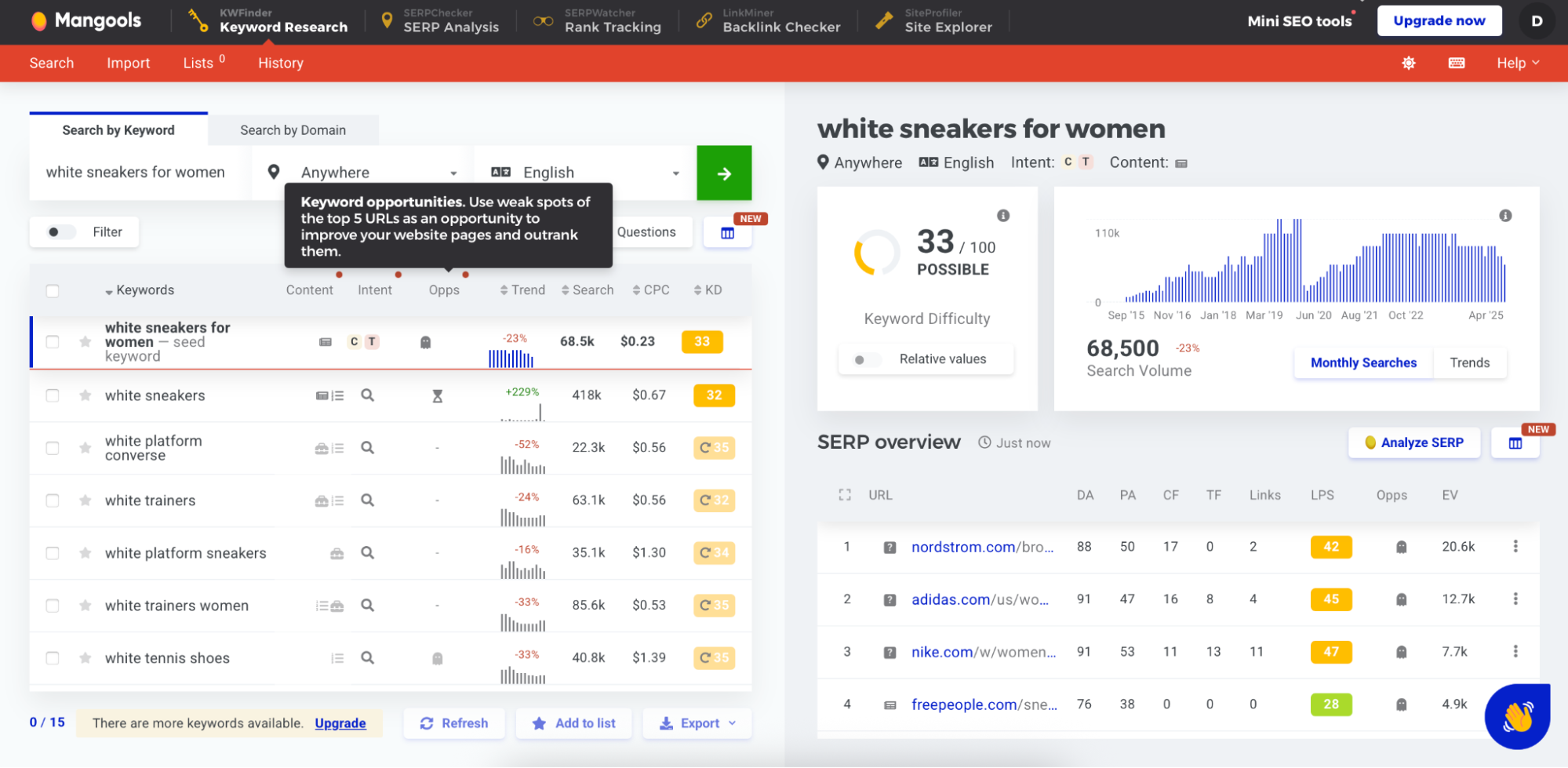Image resolution: width=1568 pixels, height=768 pixels.
Task: Open SERP magnifier icon for white trainers
Action: [367, 500]
